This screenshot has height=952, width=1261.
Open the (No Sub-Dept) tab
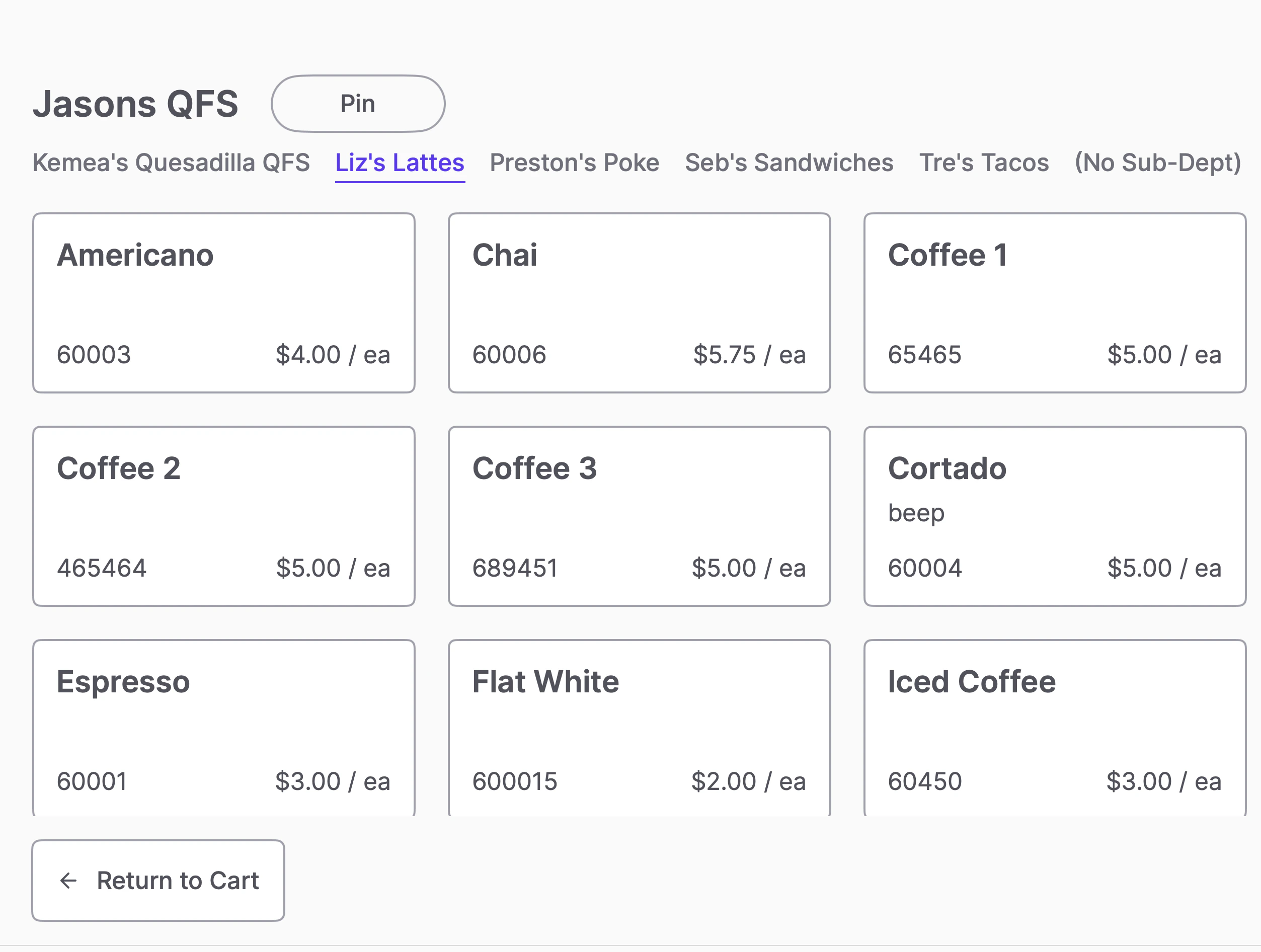tap(1157, 163)
